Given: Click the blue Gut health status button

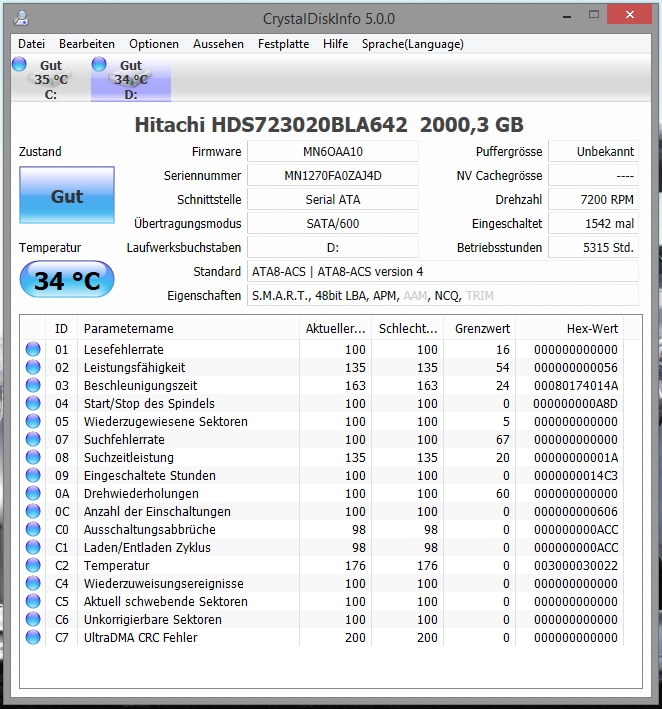Looking at the screenshot, I should tap(67, 195).
